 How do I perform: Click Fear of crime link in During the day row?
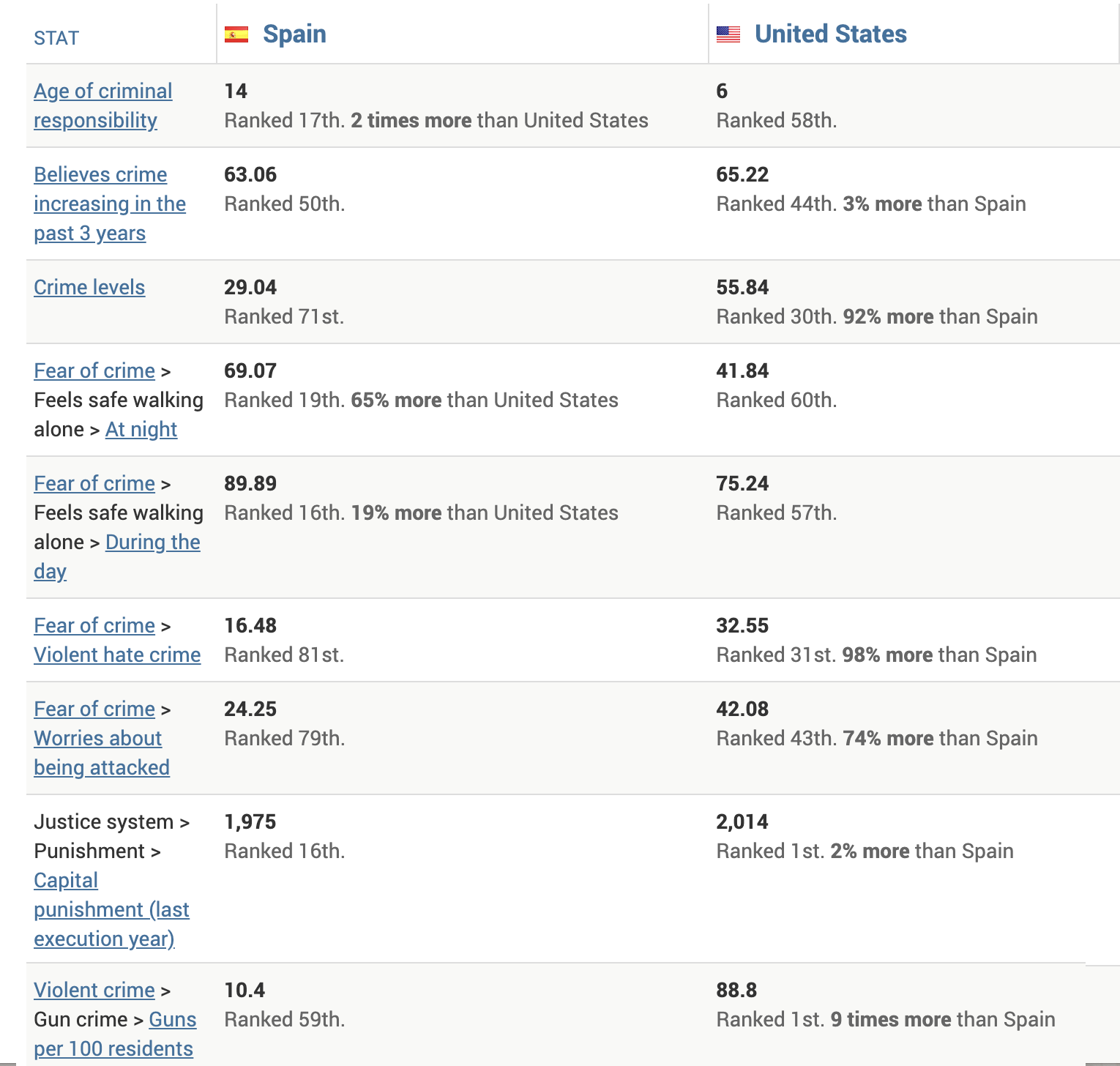(x=94, y=483)
